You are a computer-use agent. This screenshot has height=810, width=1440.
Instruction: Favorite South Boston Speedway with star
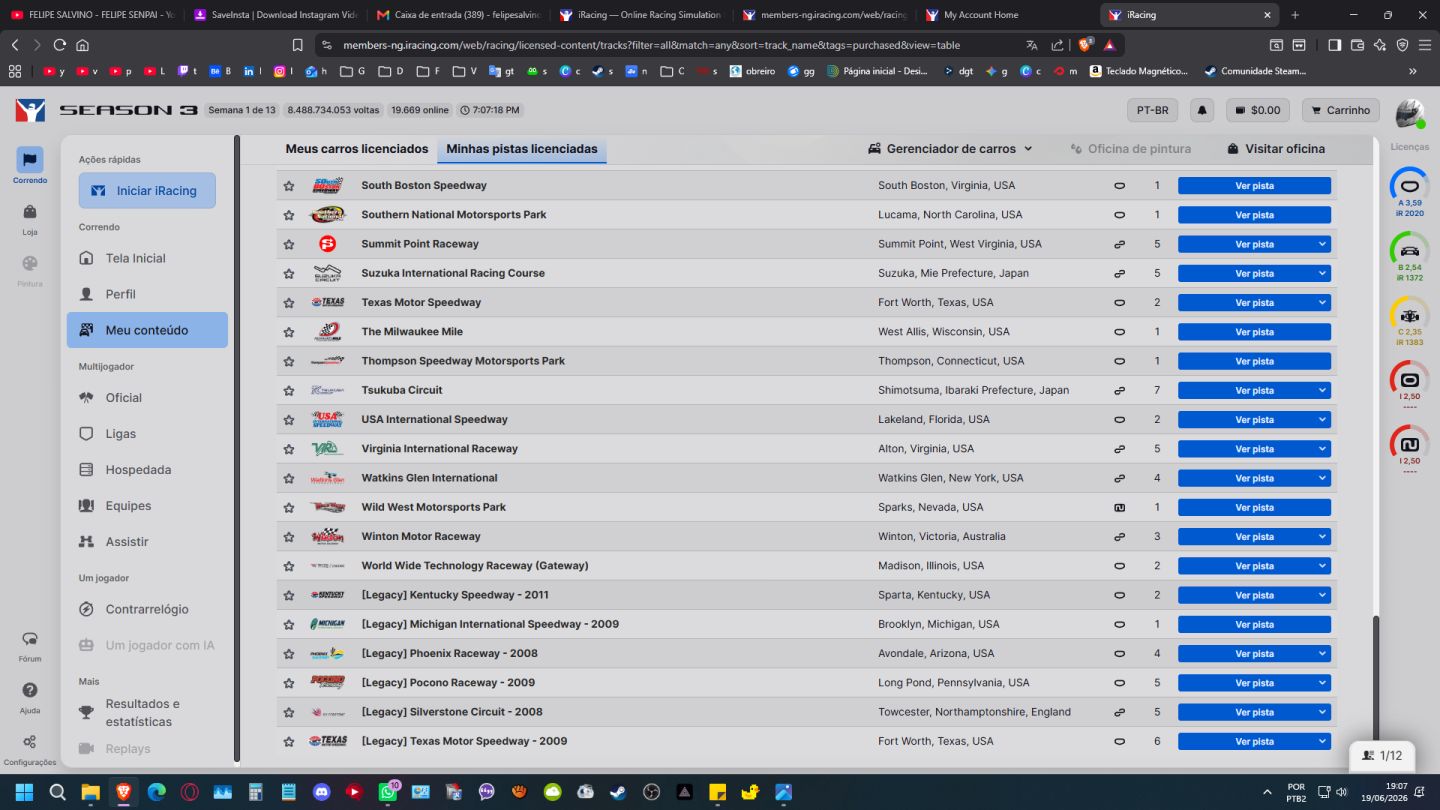click(289, 186)
